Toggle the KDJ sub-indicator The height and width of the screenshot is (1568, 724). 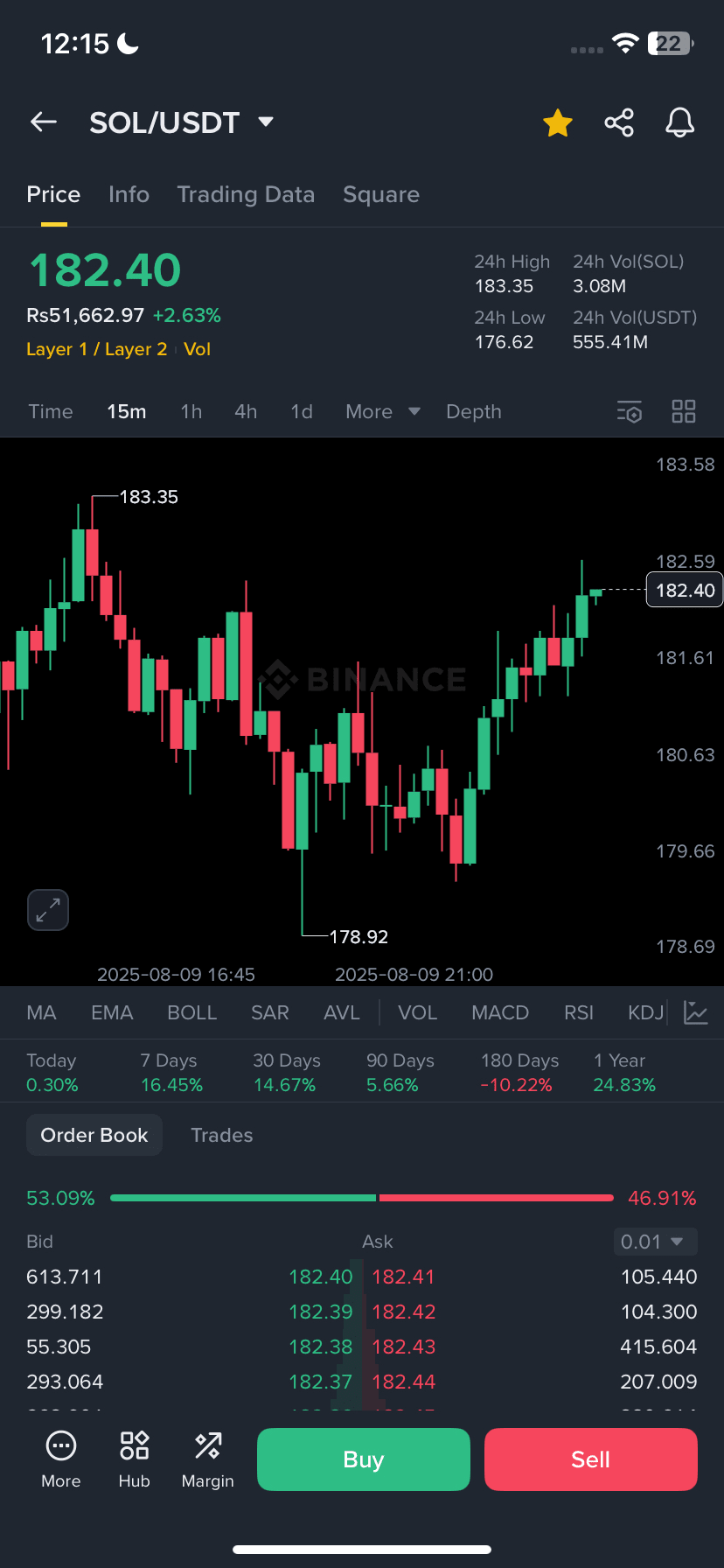click(645, 1012)
